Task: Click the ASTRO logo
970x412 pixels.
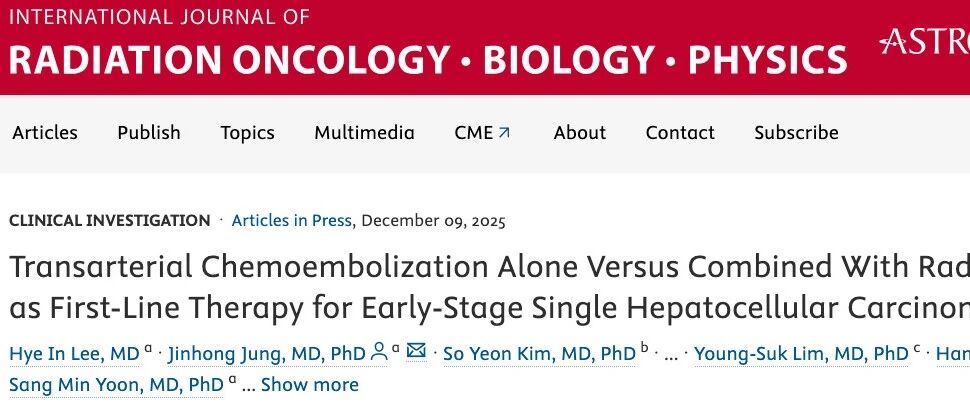Action: pyautogui.click(x=923, y=42)
